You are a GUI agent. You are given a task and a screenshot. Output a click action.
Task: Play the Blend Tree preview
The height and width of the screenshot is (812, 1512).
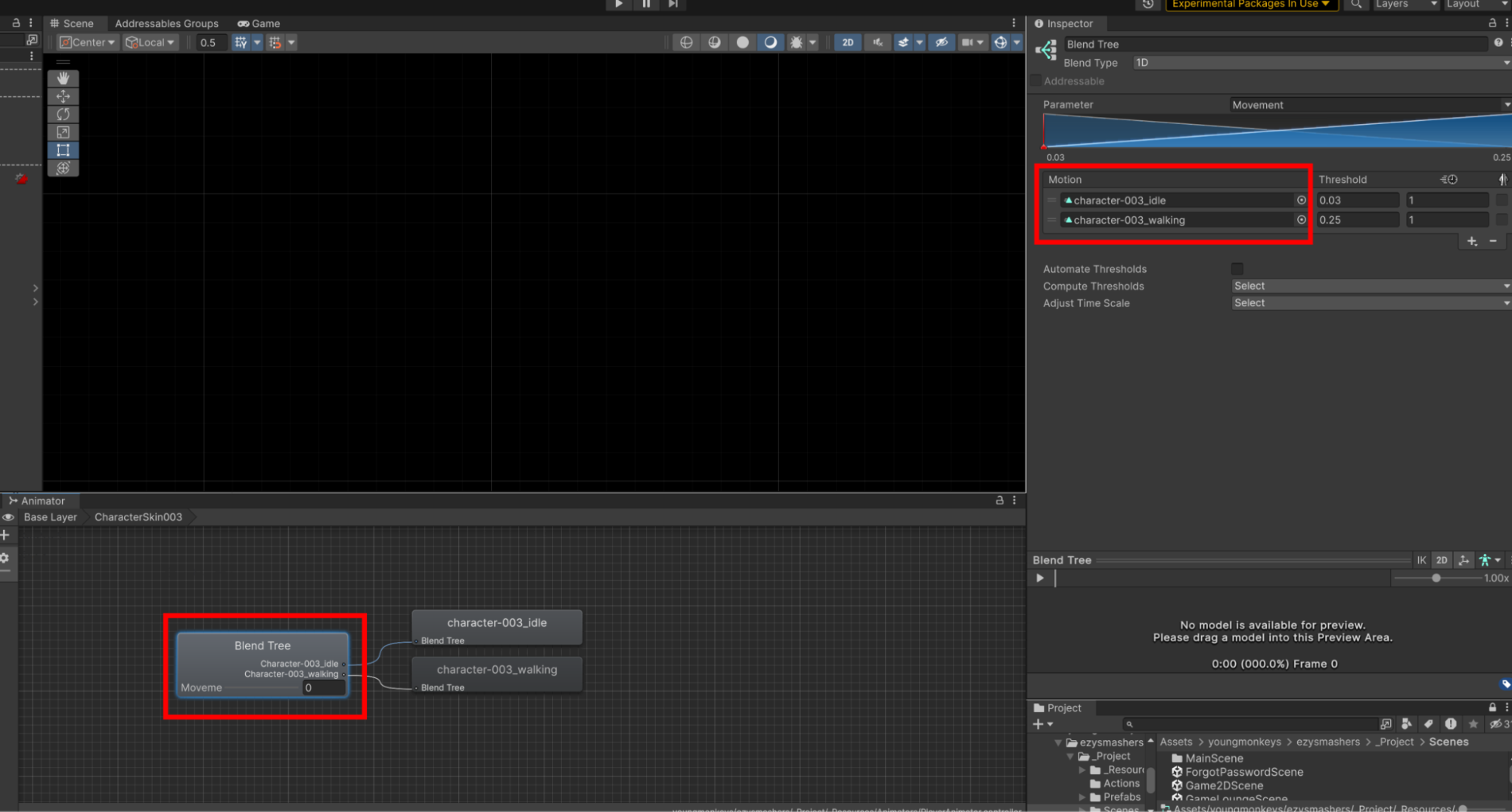pos(1040,578)
